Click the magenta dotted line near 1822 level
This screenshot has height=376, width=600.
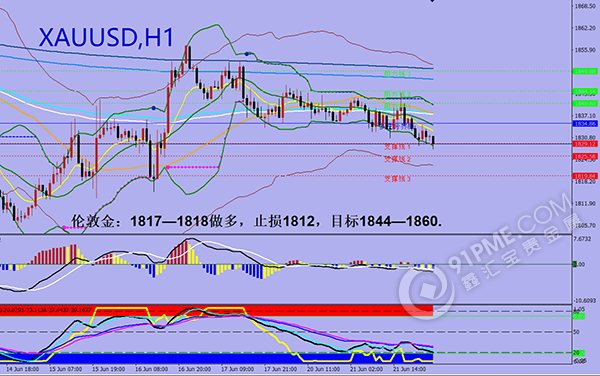(192, 167)
